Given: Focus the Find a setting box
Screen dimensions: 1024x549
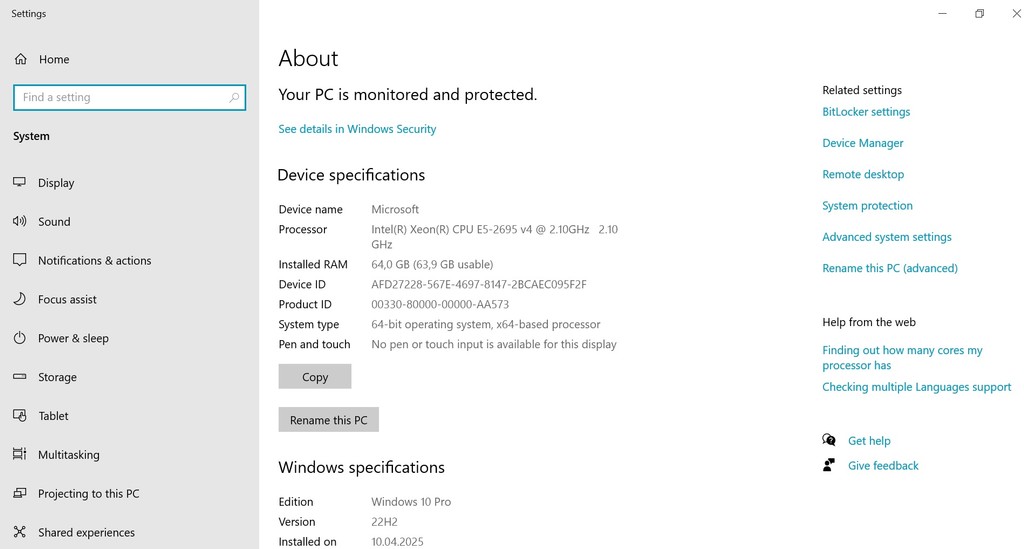Looking at the screenshot, I should tap(129, 97).
